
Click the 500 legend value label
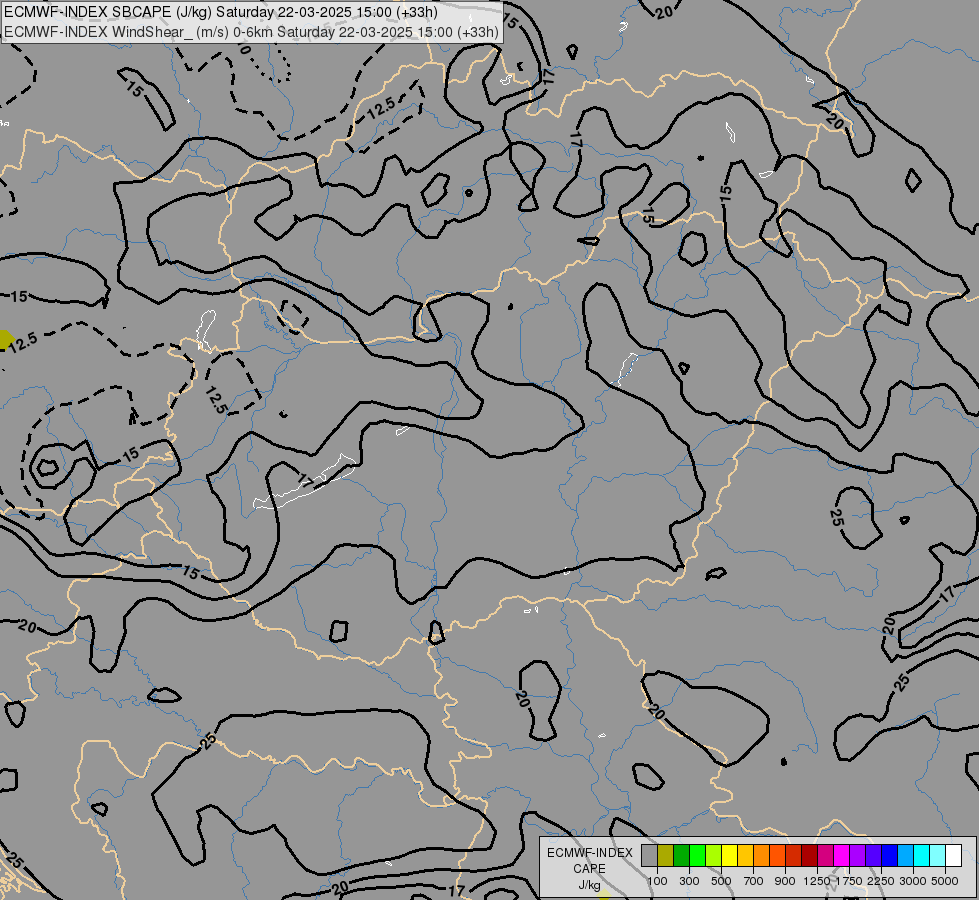pyautogui.click(x=721, y=881)
